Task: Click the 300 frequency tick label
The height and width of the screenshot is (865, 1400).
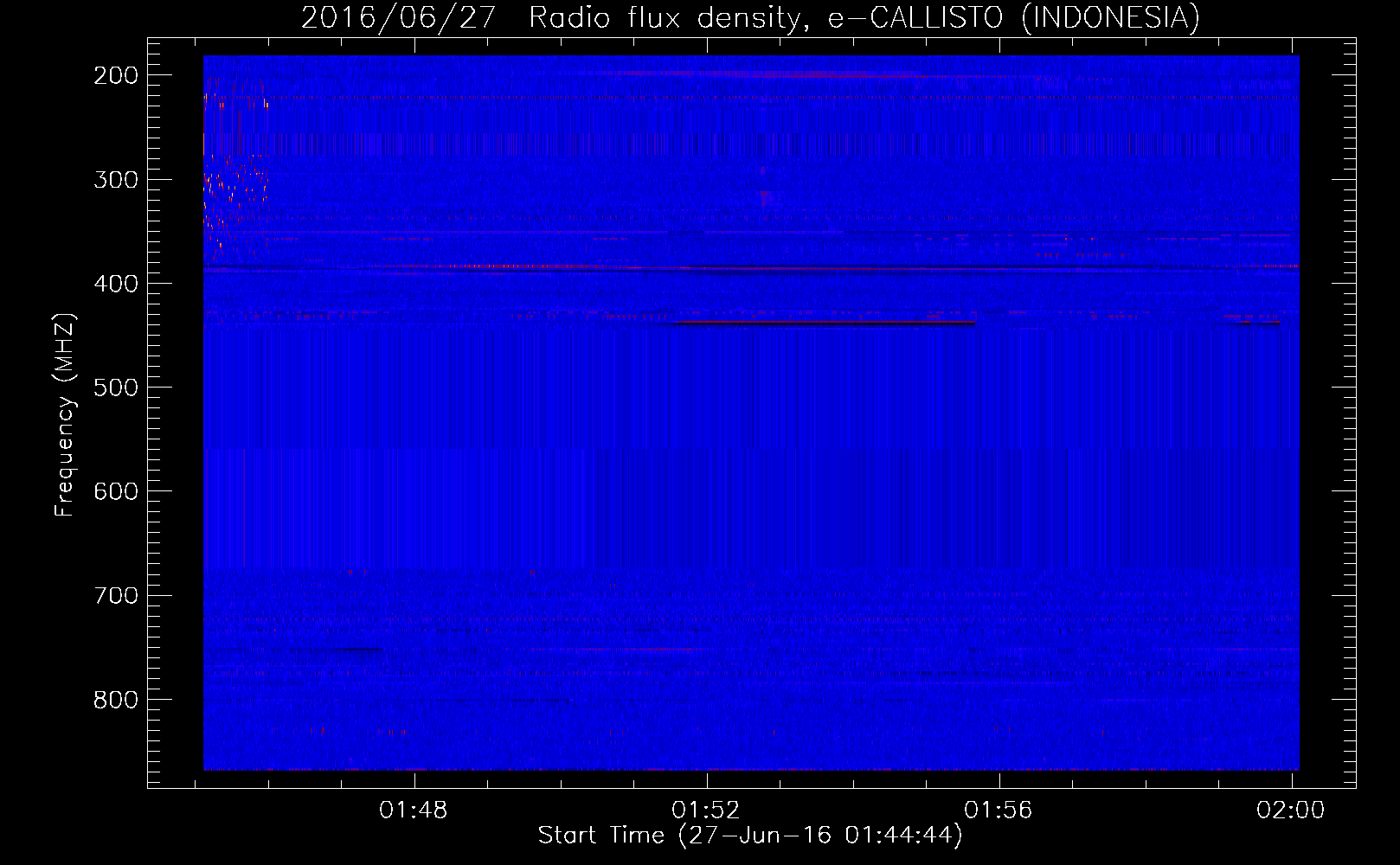Action: pos(116,179)
